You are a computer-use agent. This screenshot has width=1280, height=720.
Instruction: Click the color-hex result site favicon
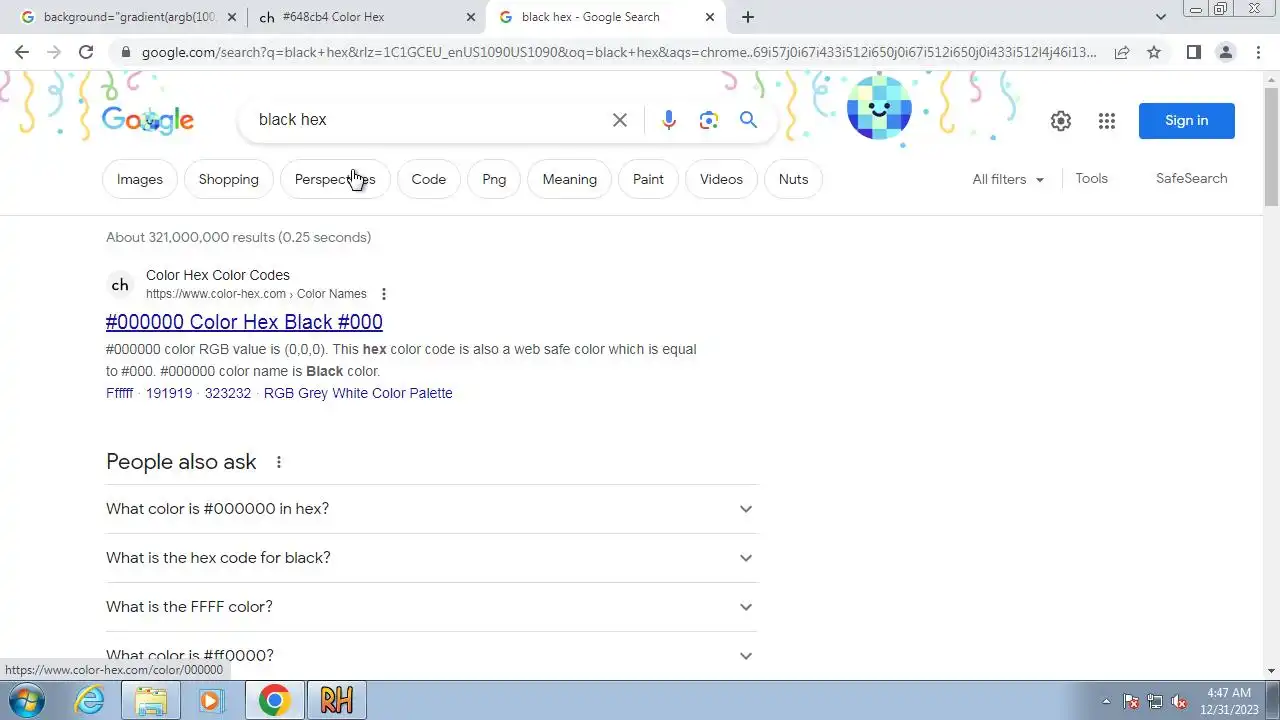click(120, 285)
